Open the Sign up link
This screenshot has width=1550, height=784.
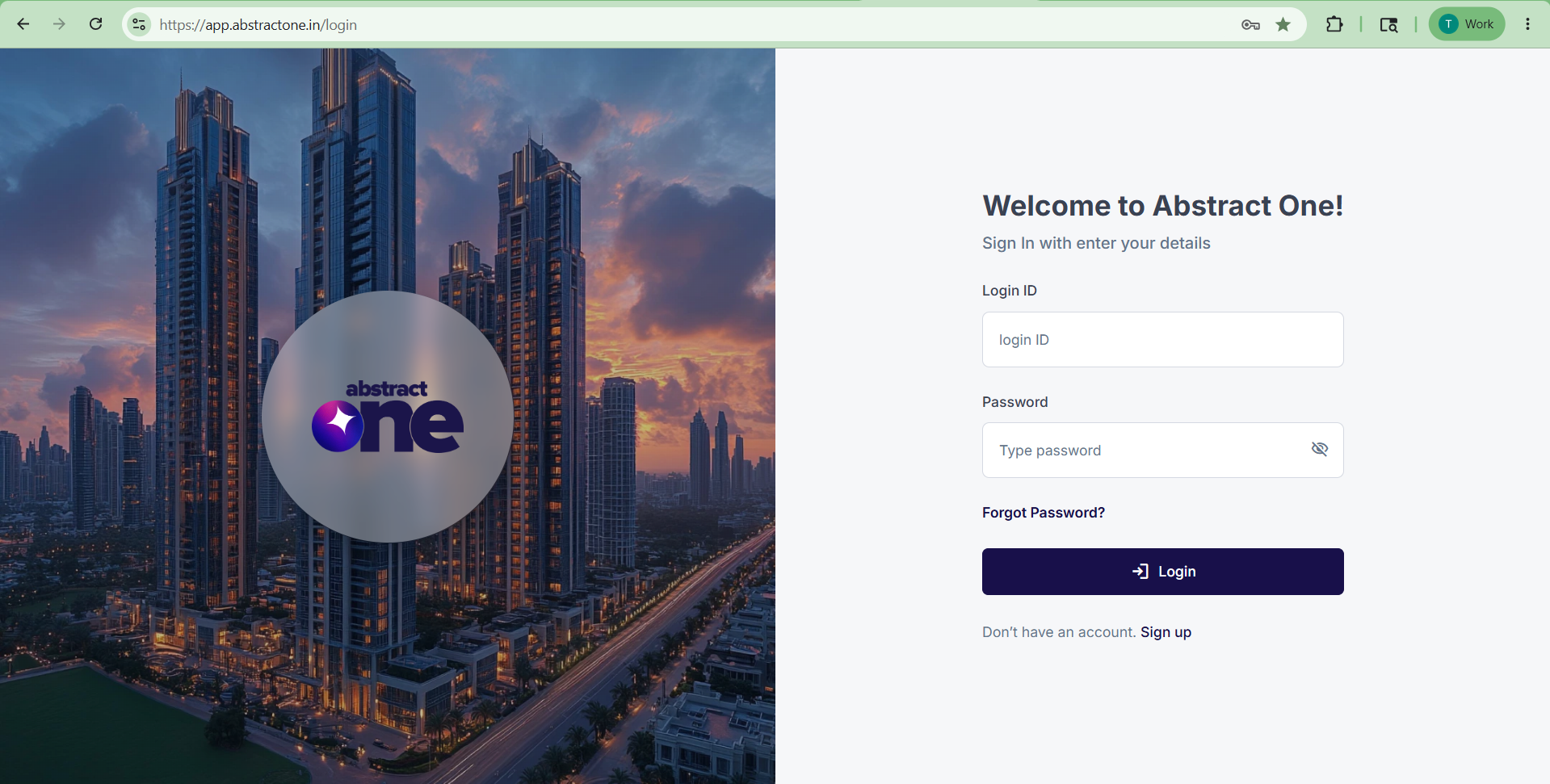click(x=1166, y=632)
